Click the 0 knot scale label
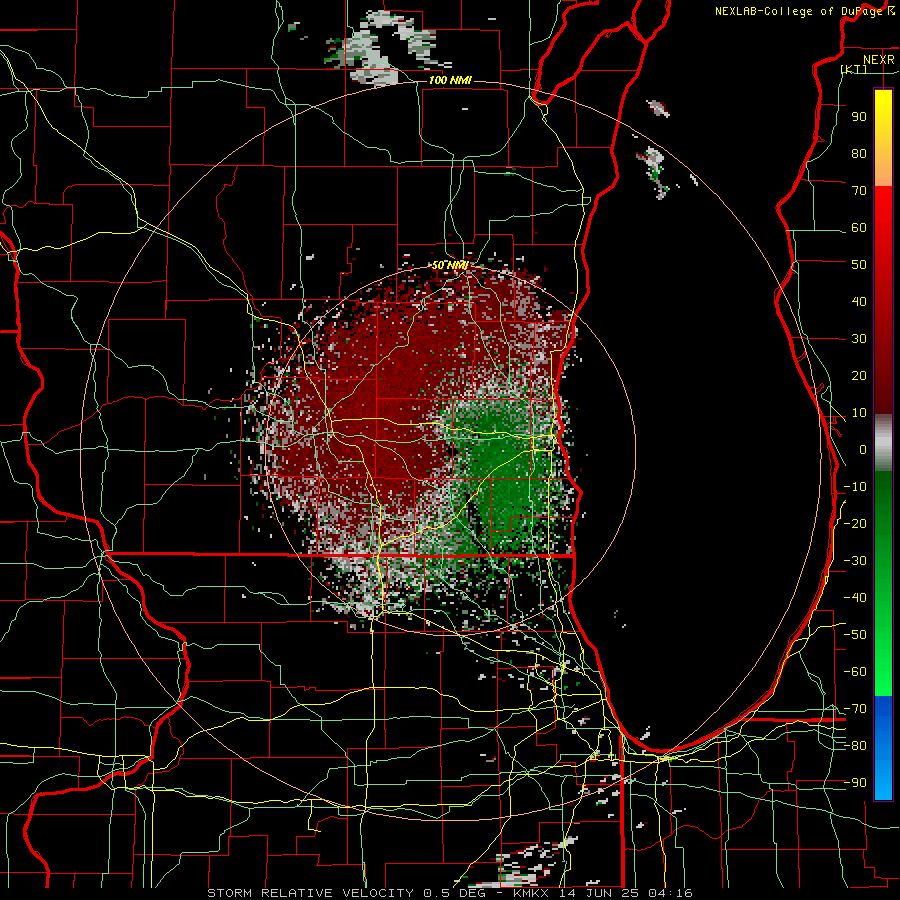This screenshot has height=900, width=900. click(x=863, y=449)
